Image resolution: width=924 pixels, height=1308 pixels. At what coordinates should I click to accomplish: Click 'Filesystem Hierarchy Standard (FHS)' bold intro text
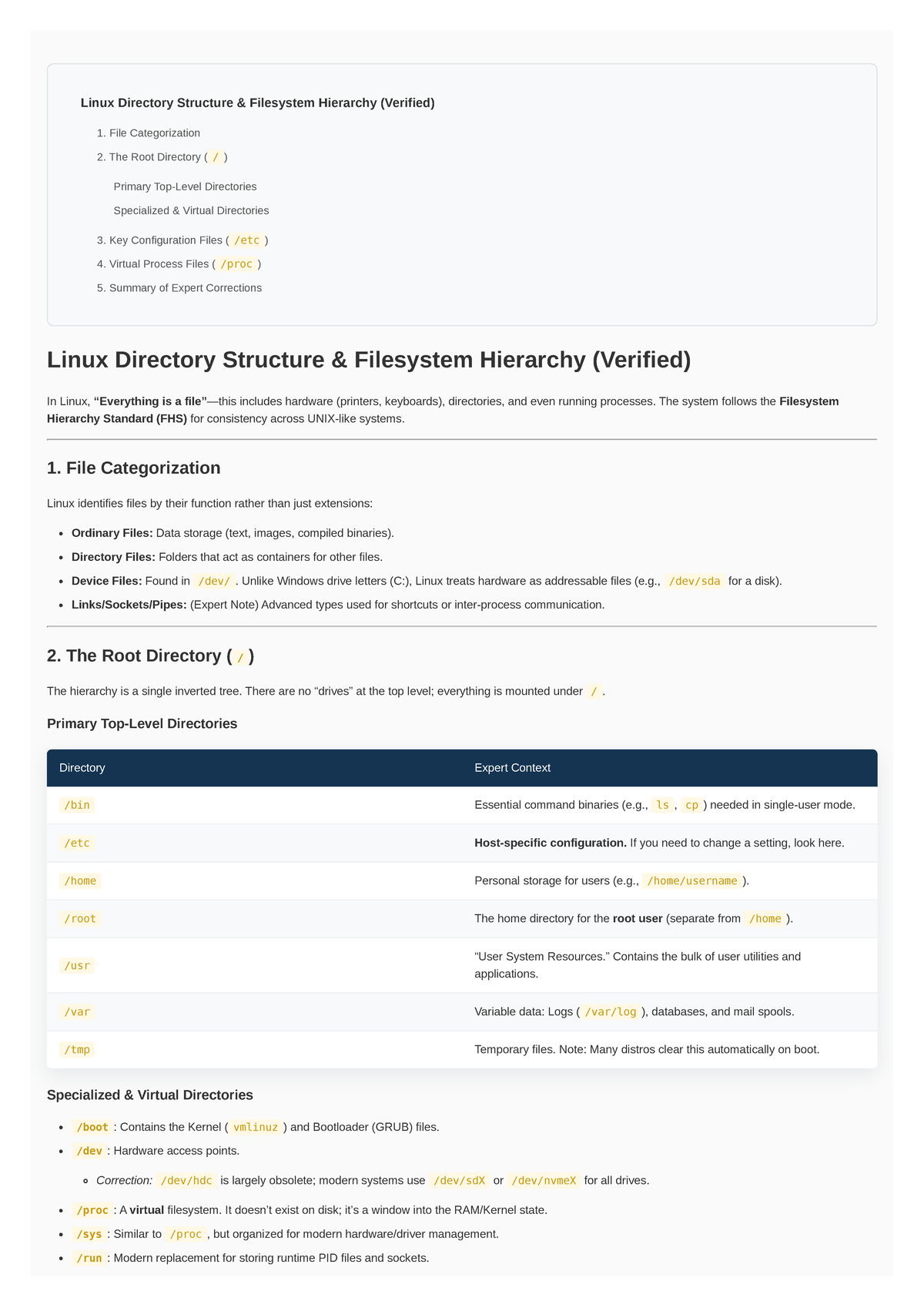click(443, 410)
